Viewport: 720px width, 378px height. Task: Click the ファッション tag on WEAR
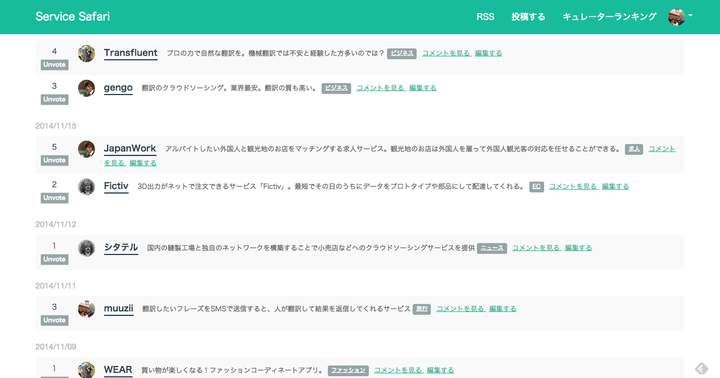coord(348,371)
